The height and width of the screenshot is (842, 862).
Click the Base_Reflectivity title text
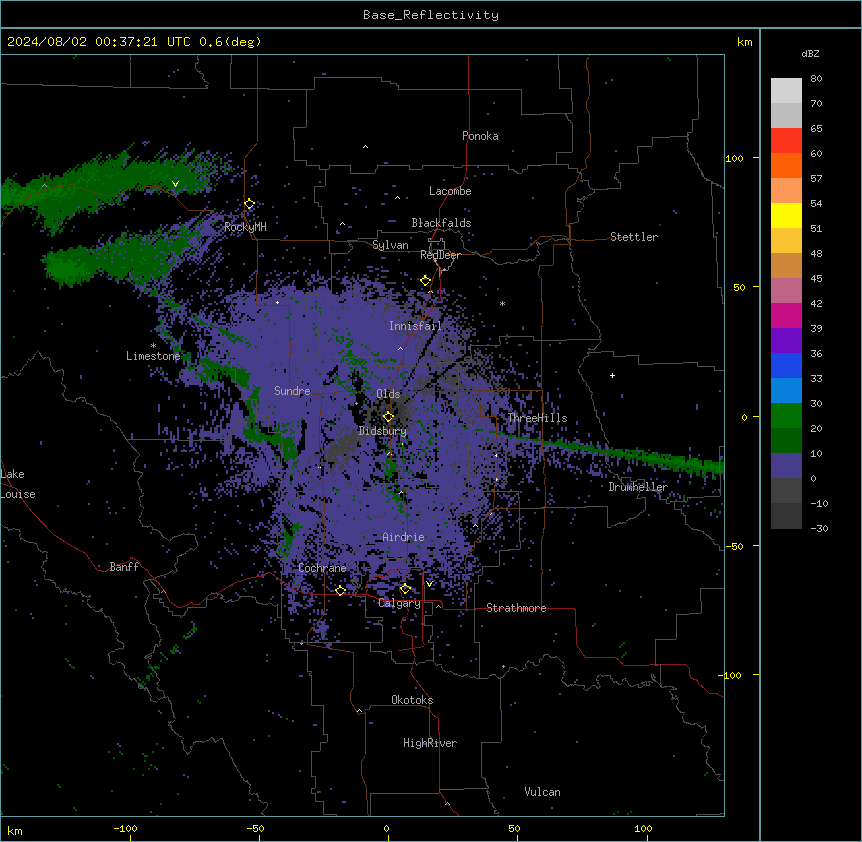coord(431,15)
